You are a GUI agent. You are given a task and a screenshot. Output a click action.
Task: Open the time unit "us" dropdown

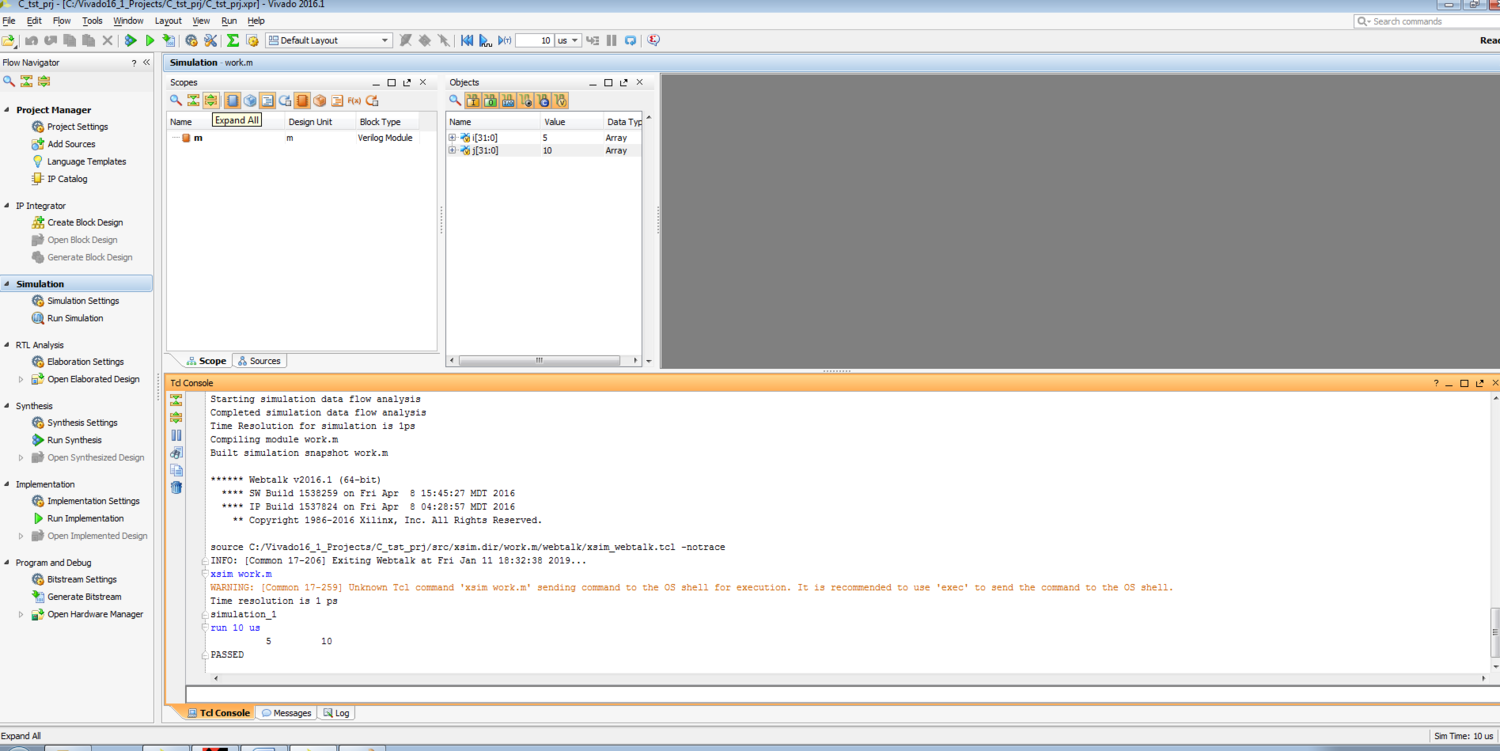tap(568, 41)
